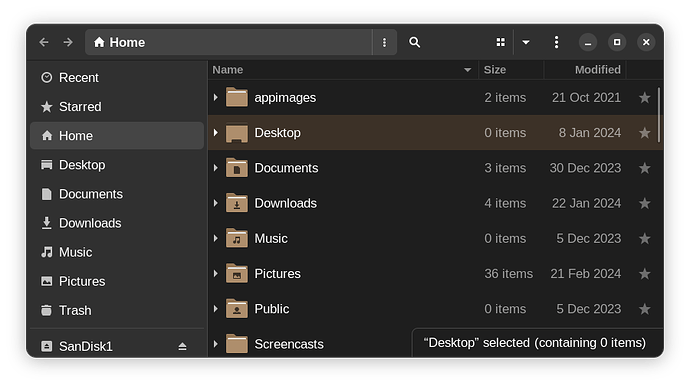Open the path bar three-dot menu
Image resolution: width=690 pixels, height=386 pixels.
point(384,42)
